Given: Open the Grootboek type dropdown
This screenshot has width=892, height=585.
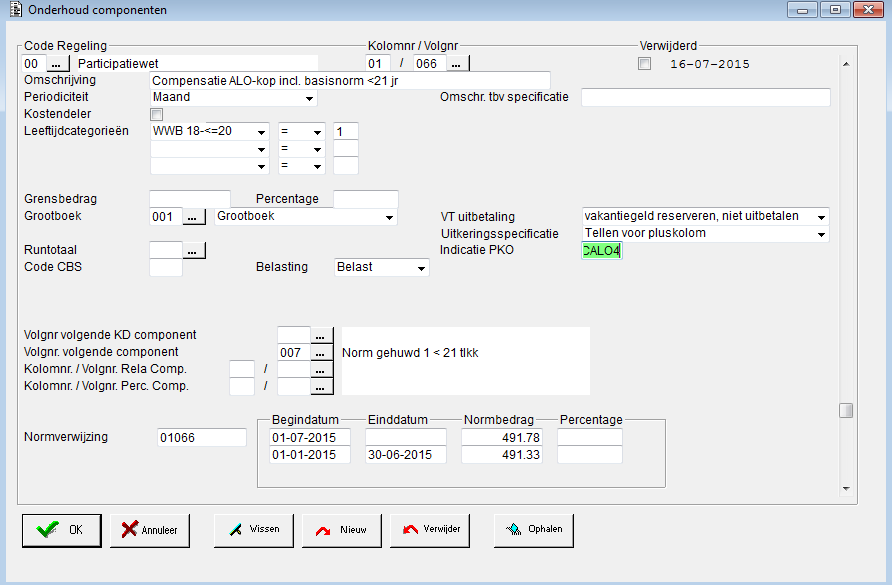Looking at the screenshot, I should coord(305,217).
